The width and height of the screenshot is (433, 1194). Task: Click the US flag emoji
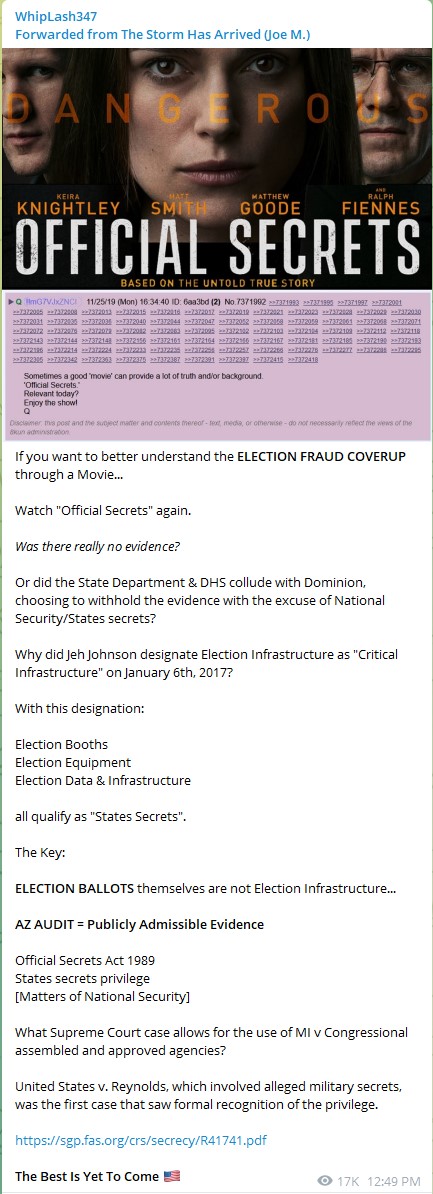click(x=172, y=1176)
